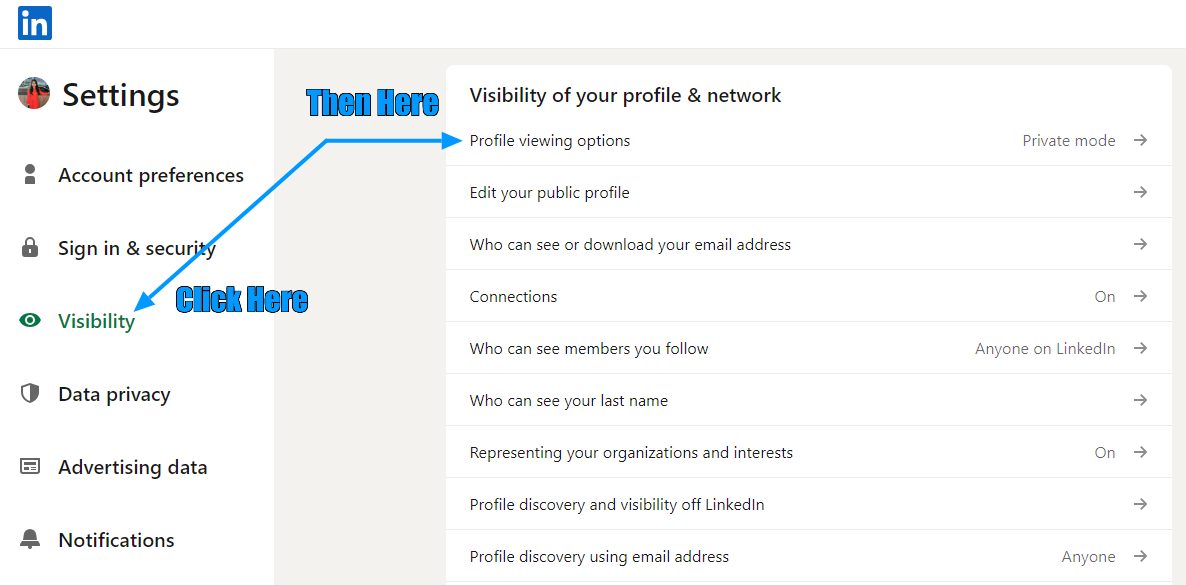
Task: Click Who can see or download your email address
Action: (630, 244)
